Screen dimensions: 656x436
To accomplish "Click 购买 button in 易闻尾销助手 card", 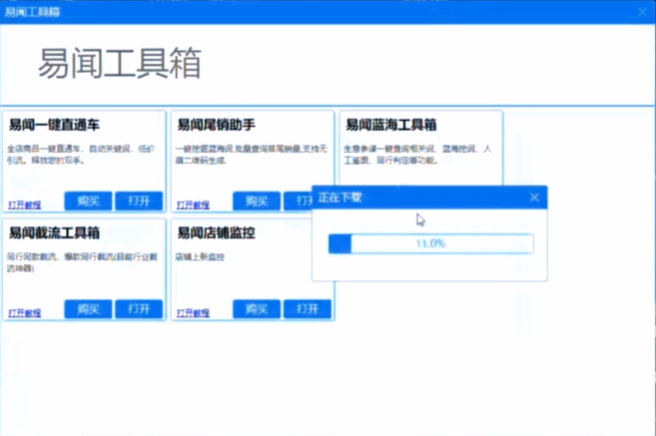I will tap(256, 201).
